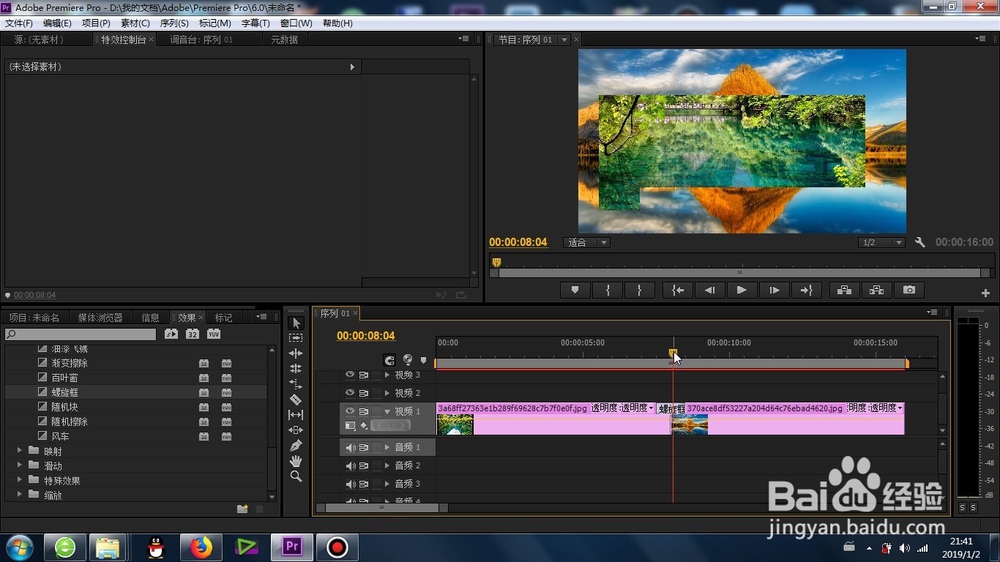The width and height of the screenshot is (1000, 562).
Task: Select the Hand tool
Action: [x=295, y=461]
